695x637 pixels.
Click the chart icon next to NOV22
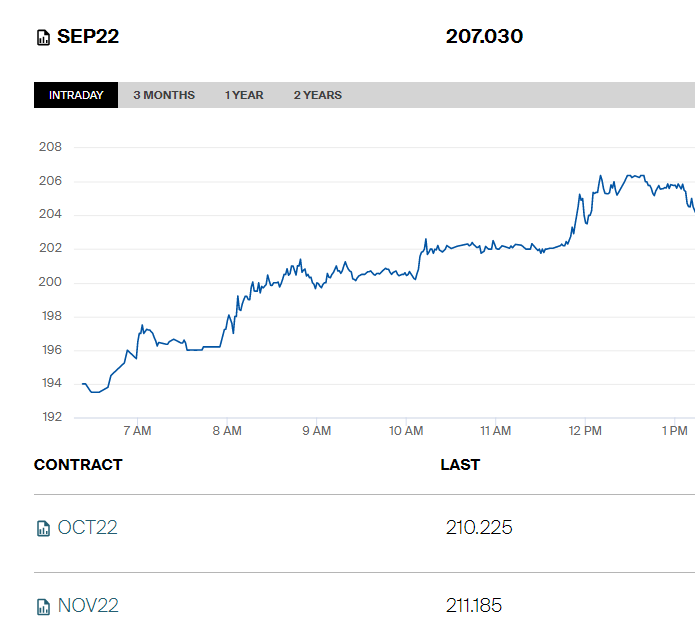pyautogui.click(x=43, y=606)
